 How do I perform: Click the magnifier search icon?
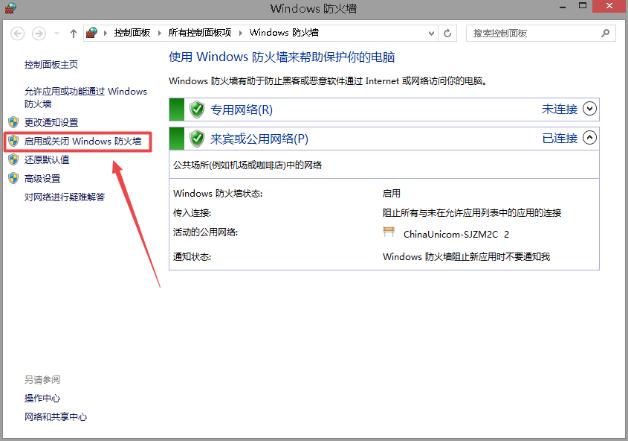point(605,33)
